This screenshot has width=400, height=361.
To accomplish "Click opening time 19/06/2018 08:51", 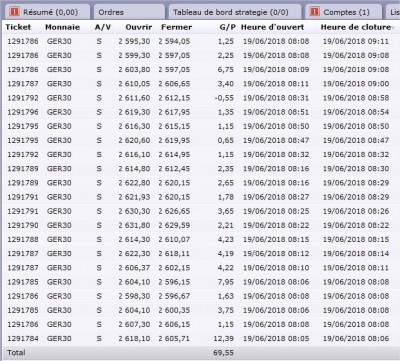I will coord(276,112).
